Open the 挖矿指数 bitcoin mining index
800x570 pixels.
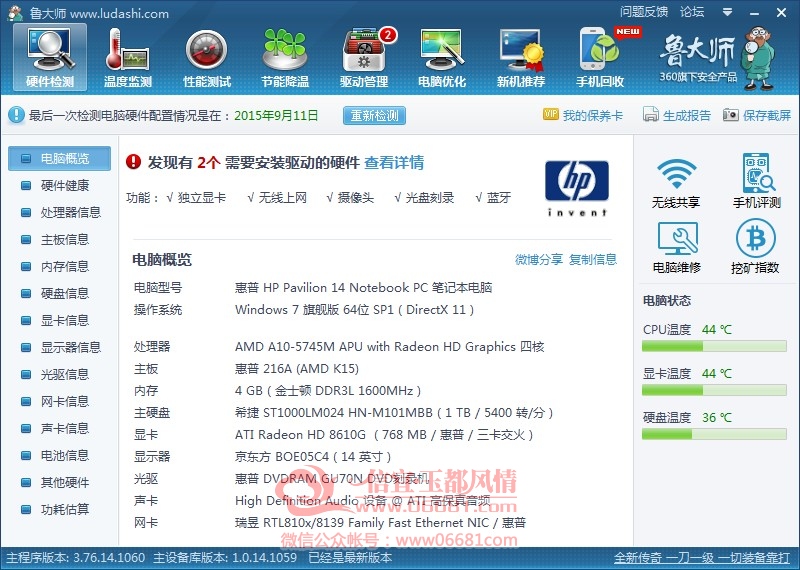pyautogui.click(x=755, y=247)
